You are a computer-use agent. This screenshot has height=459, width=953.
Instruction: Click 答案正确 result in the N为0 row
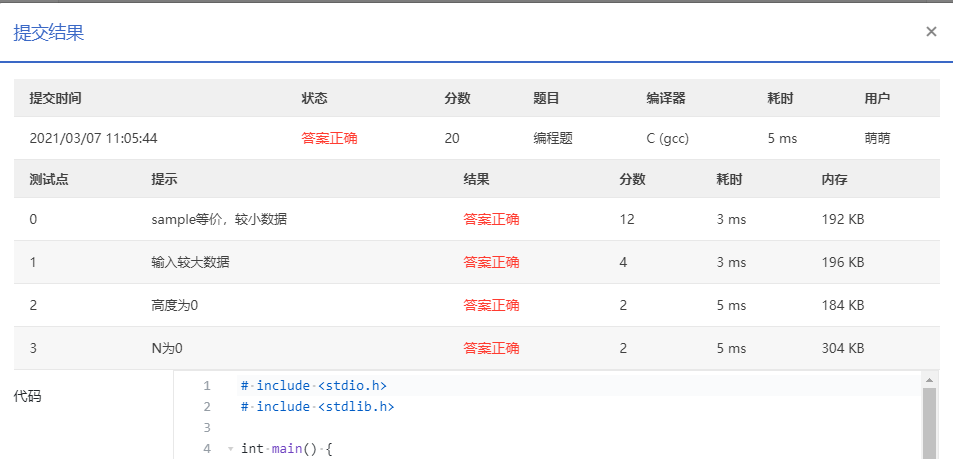coord(492,348)
